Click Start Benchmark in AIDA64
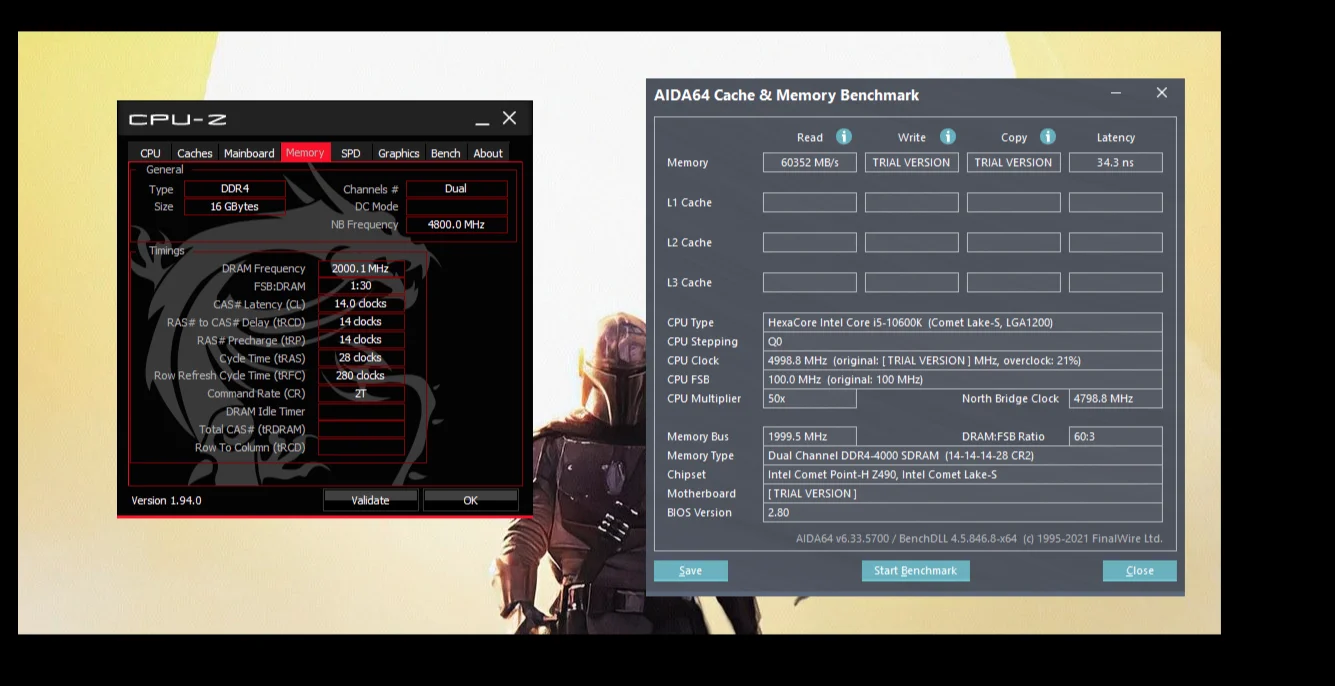 915,570
